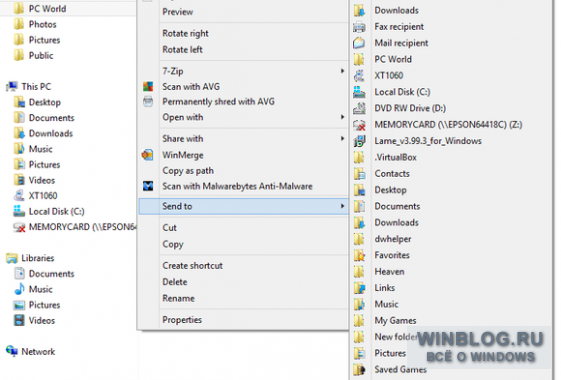Select Rotate left in context menu
This screenshot has height=380, width=561.
182,49
